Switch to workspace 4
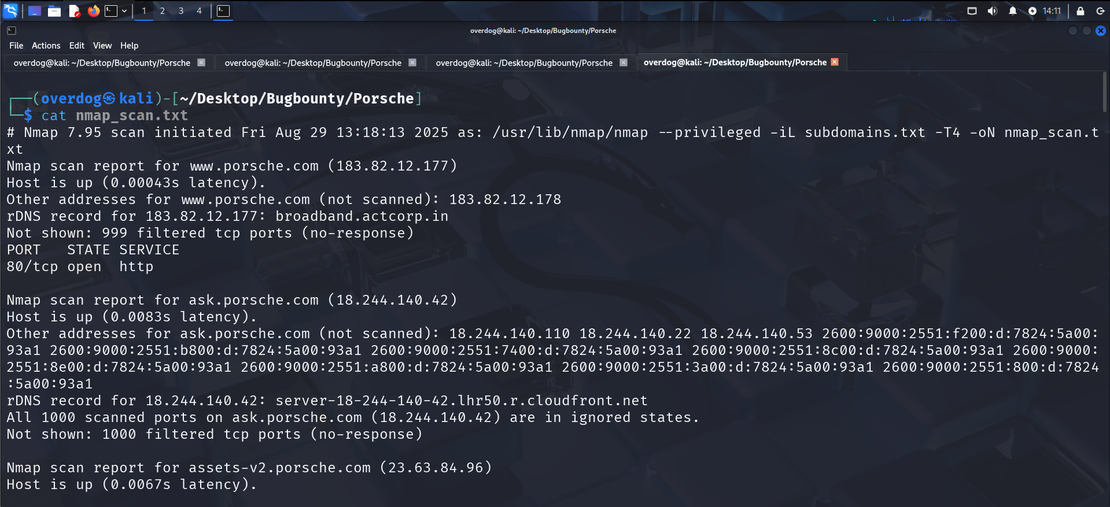1110x507 pixels. point(199,11)
